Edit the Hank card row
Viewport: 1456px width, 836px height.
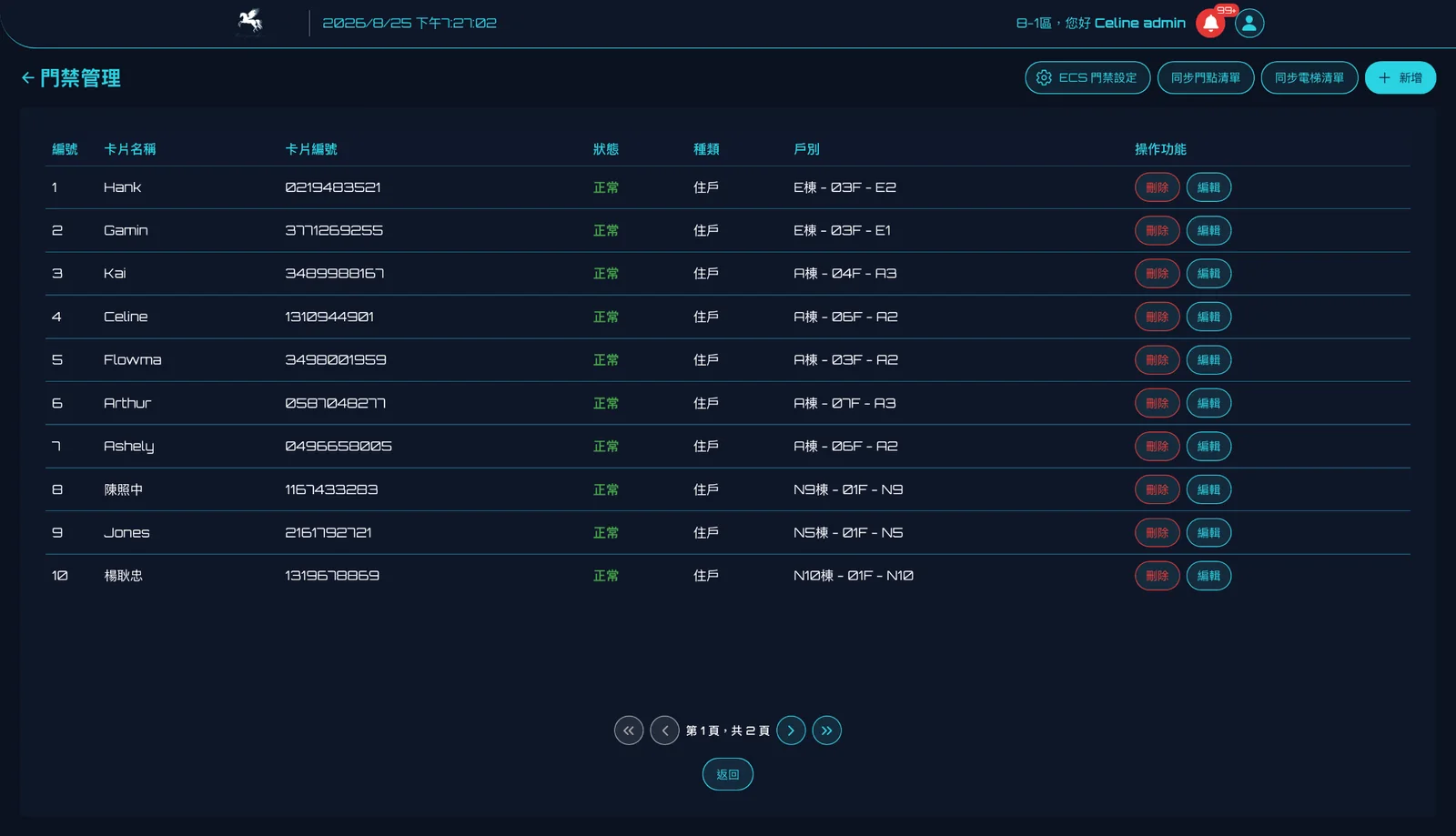1209,187
